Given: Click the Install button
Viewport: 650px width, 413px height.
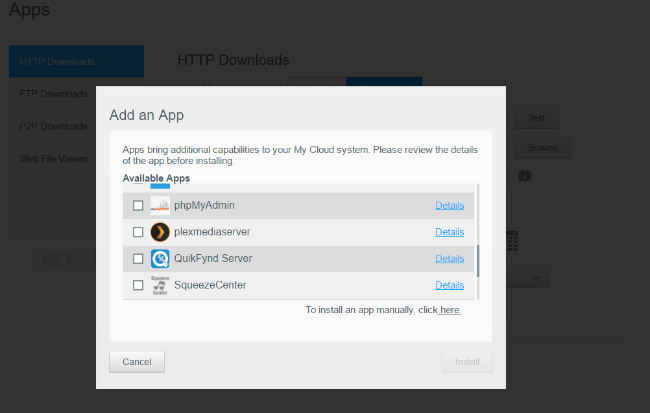Looking at the screenshot, I should (x=467, y=362).
